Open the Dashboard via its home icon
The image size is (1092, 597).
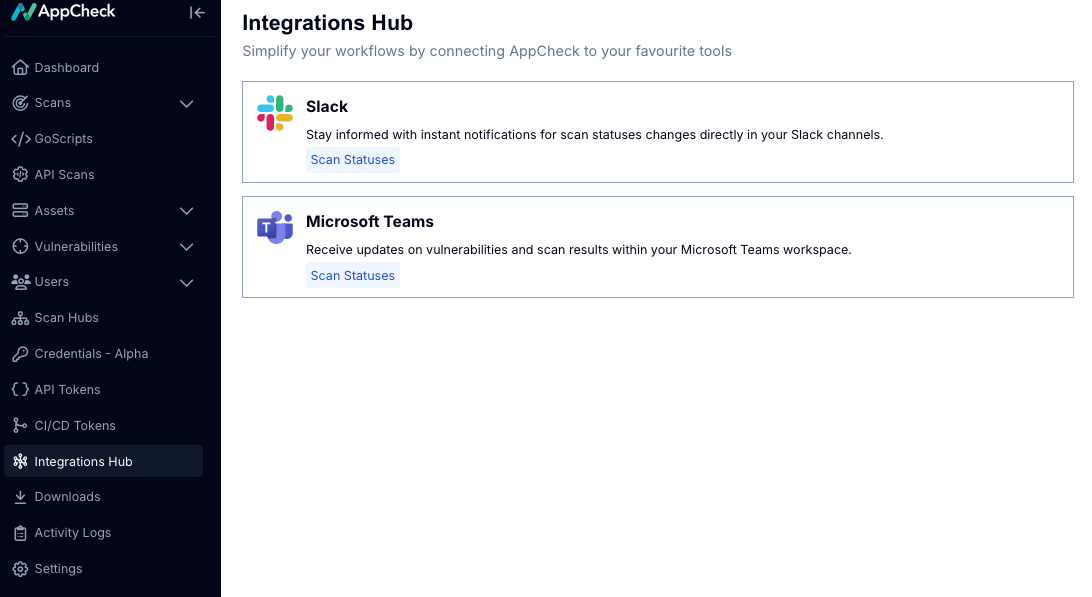click(x=21, y=67)
